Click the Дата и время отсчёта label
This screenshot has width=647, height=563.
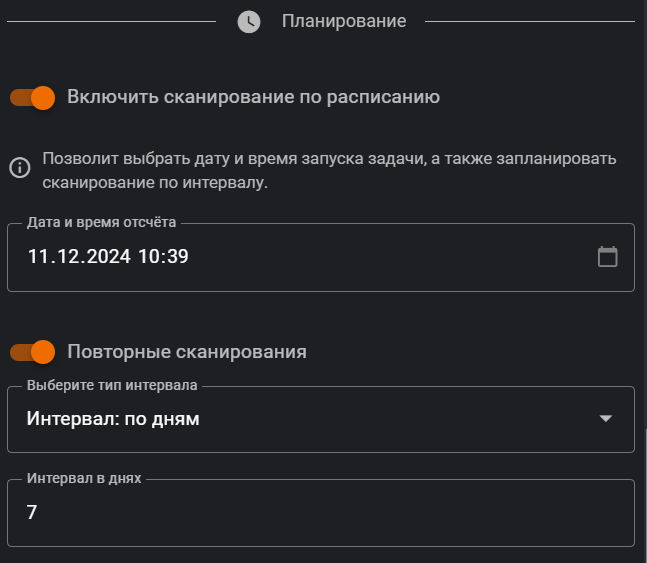pyautogui.click(x=101, y=222)
